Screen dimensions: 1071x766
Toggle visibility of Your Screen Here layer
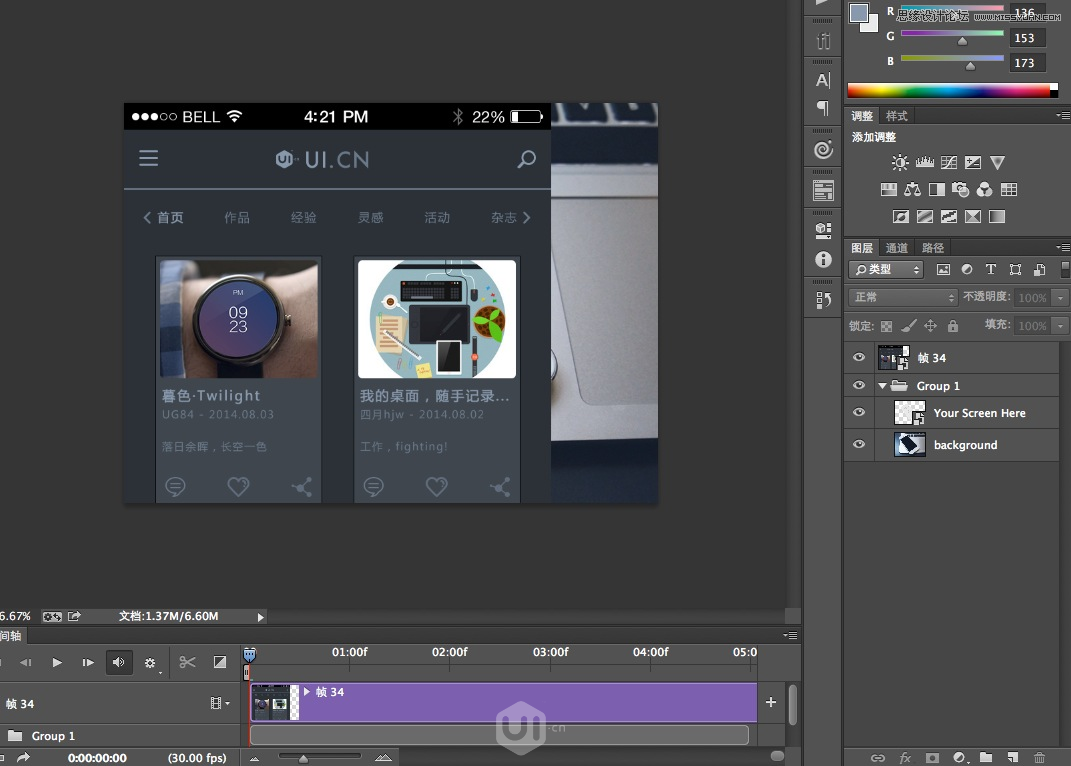pyautogui.click(x=858, y=413)
